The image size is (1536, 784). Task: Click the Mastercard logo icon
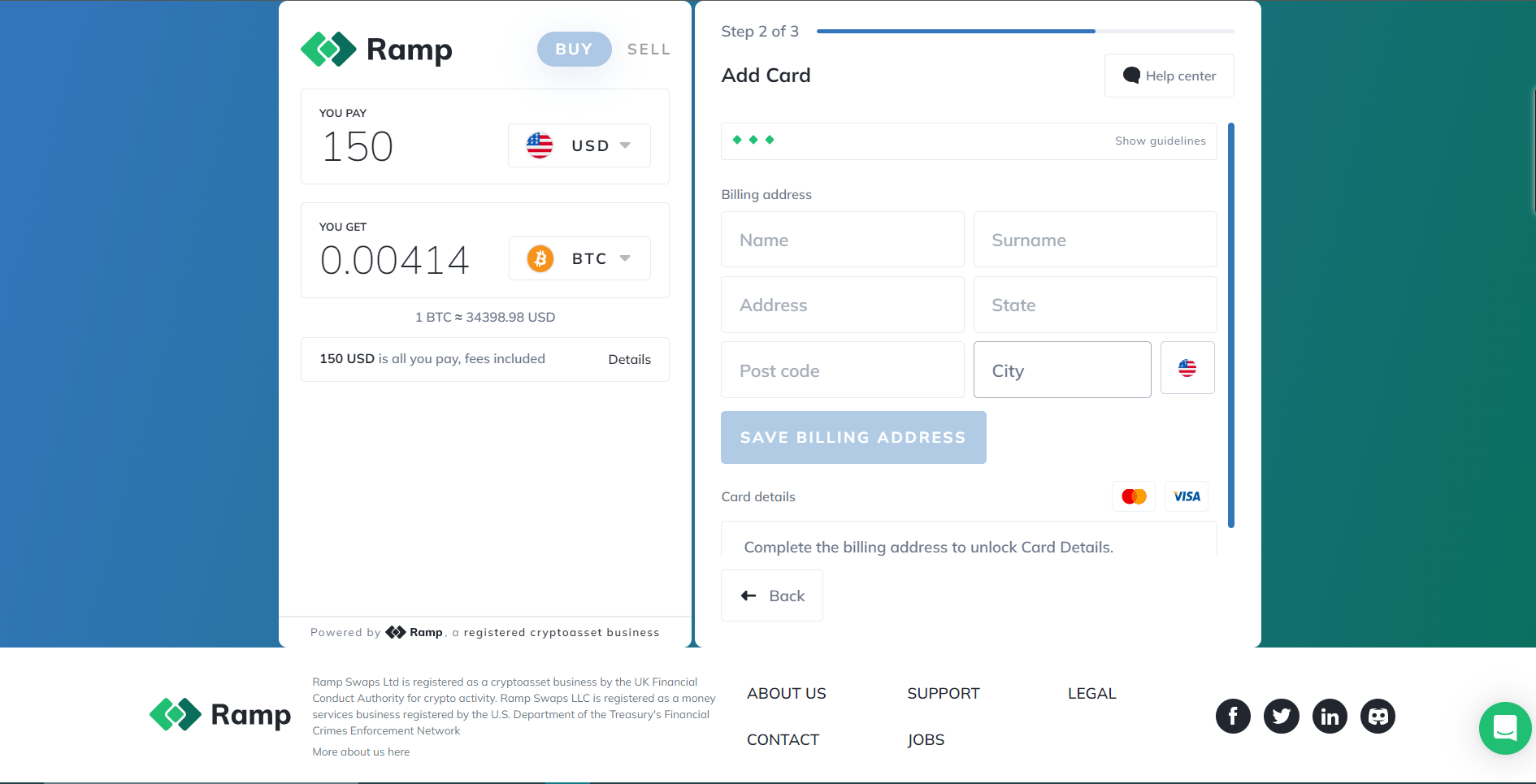click(1134, 496)
